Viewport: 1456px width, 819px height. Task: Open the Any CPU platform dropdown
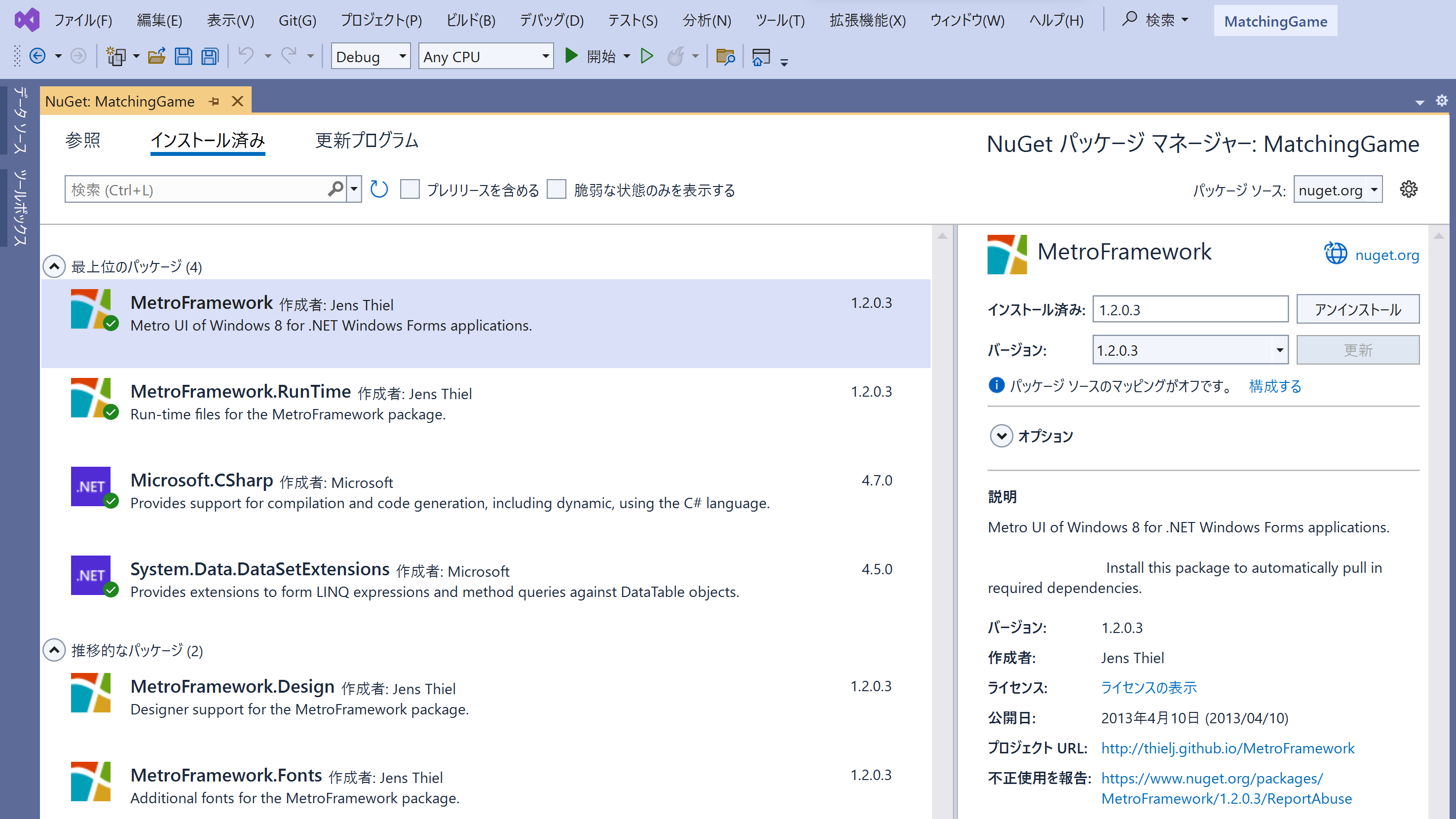pyautogui.click(x=486, y=57)
